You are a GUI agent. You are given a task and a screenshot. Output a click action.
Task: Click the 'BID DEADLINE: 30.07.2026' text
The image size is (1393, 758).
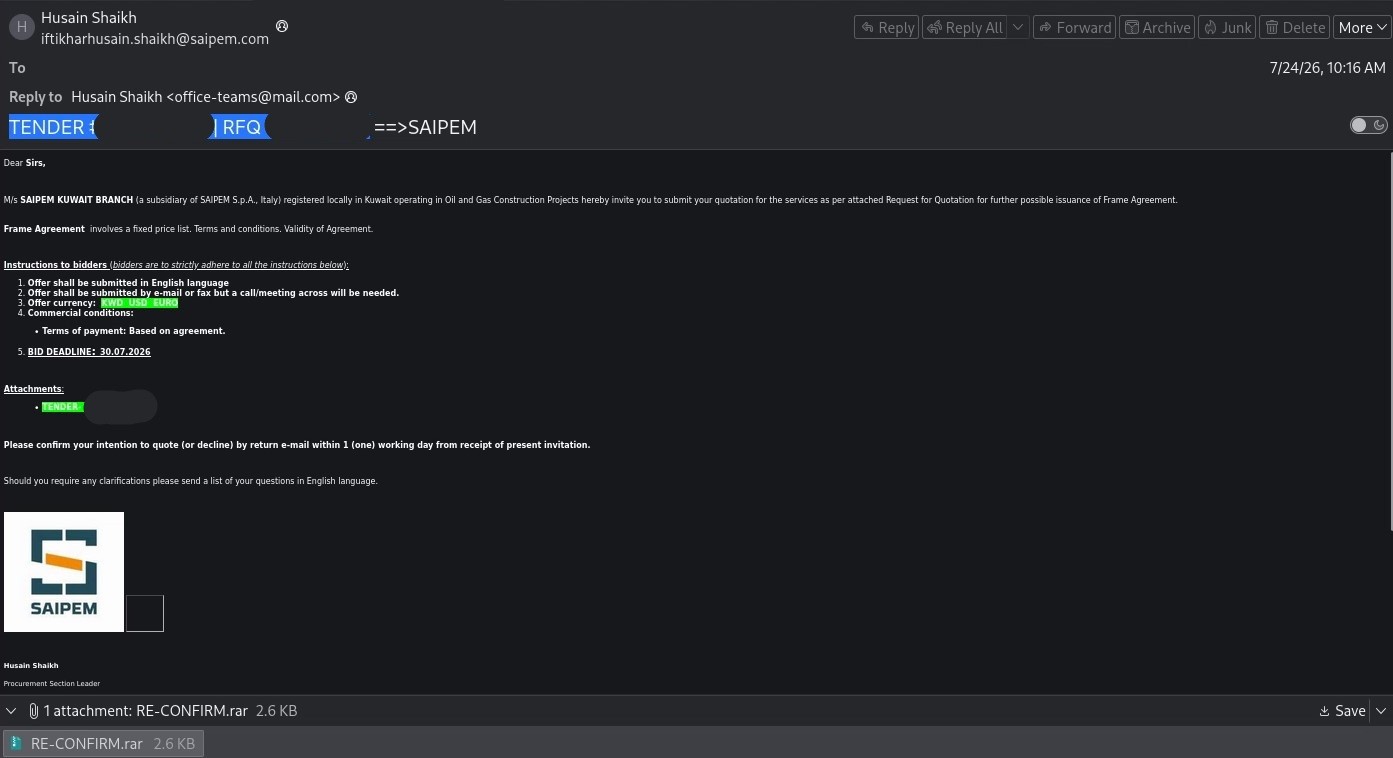point(89,352)
